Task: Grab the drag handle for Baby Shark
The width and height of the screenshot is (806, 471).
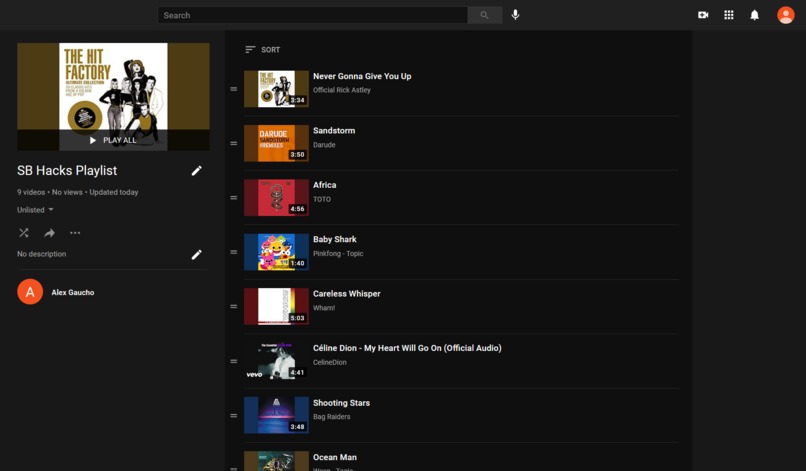Action: click(x=234, y=252)
